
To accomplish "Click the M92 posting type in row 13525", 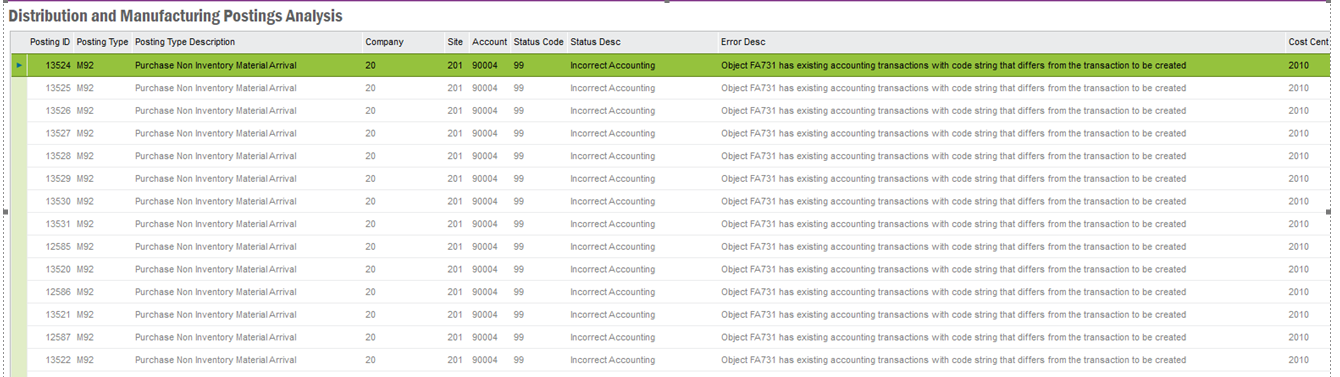I will coord(85,88).
